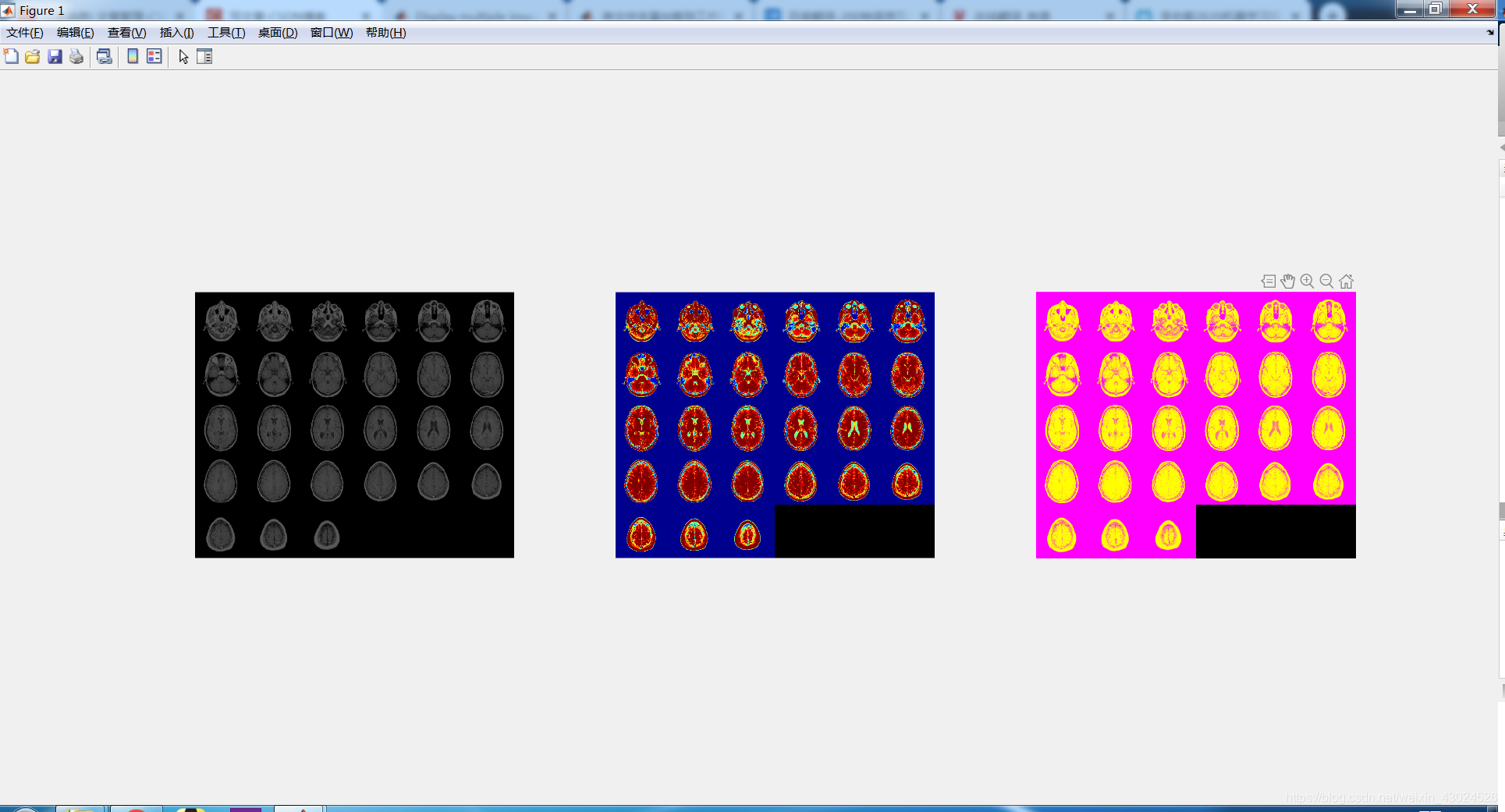The width and height of the screenshot is (1505, 812).
Task: Open the 查看(V) menu
Action: click(x=127, y=33)
